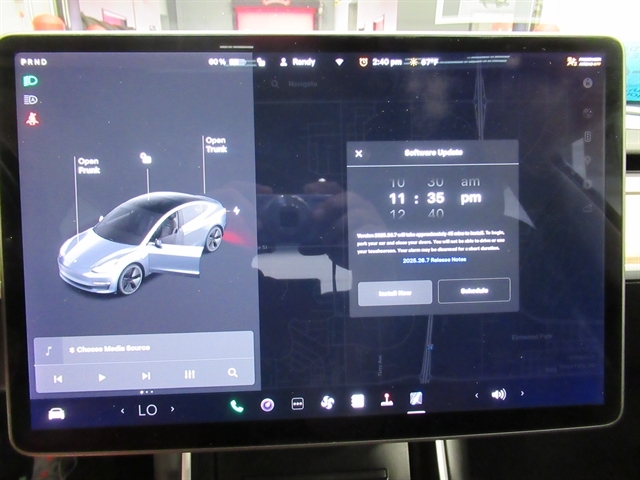Tap the auto high beam indicator
The height and width of the screenshot is (480, 640).
pyautogui.click(x=31, y=100)
